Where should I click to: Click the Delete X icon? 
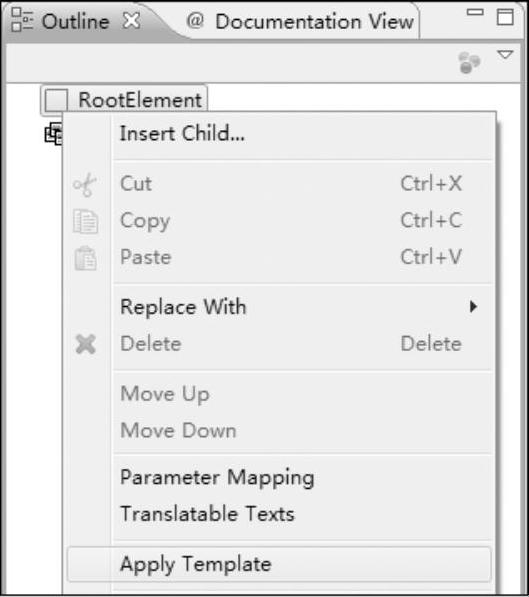pos(86,344)
